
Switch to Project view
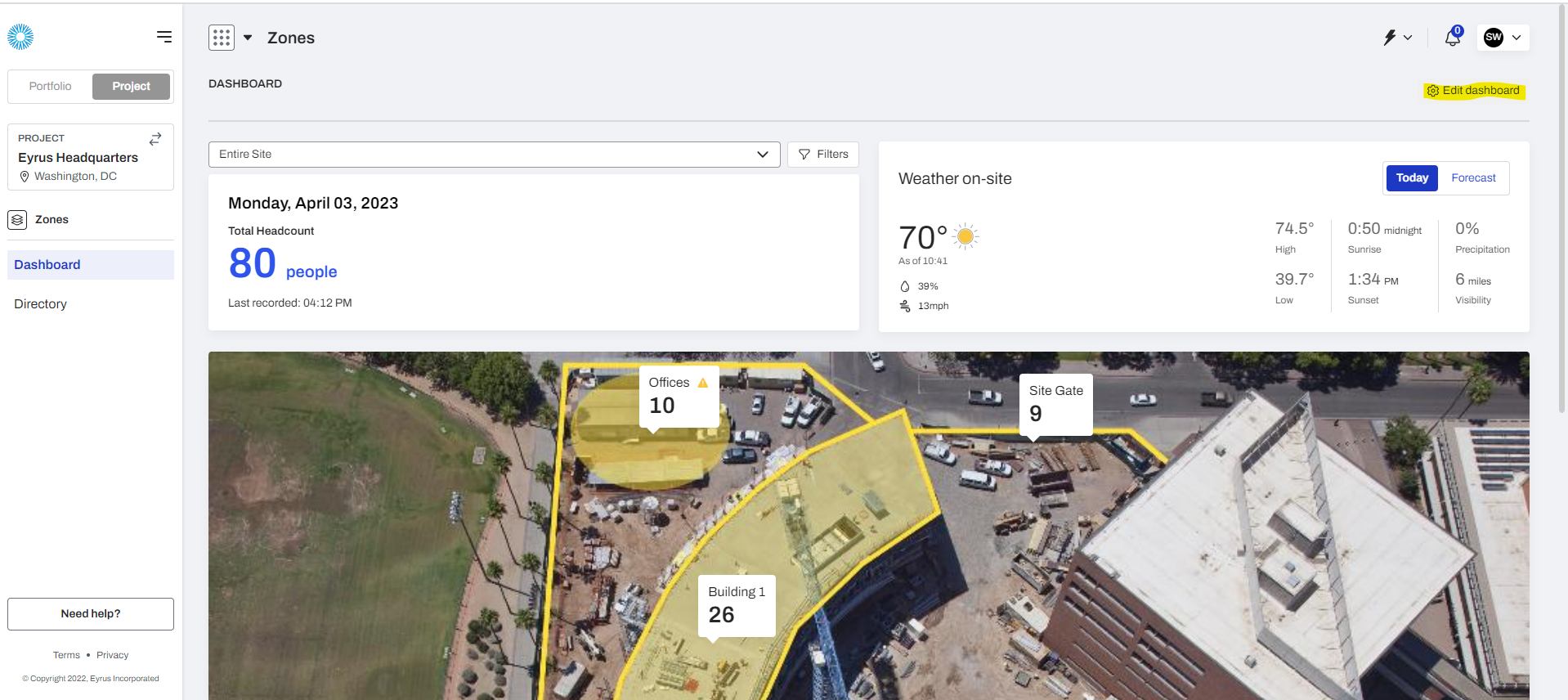(131, 86)
